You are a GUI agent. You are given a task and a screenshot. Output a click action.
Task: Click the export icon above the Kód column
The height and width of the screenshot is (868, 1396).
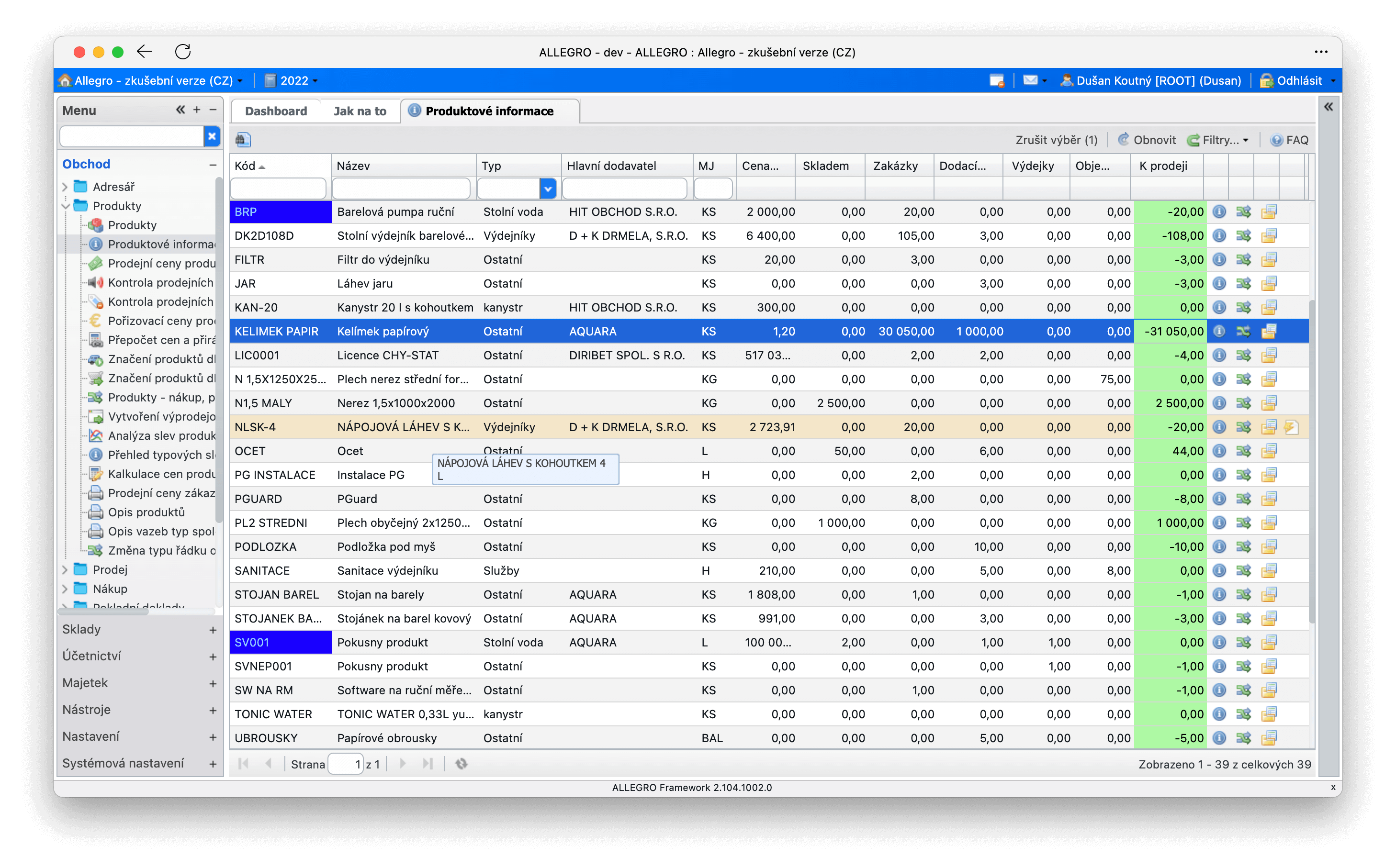(x=243, y=140)
